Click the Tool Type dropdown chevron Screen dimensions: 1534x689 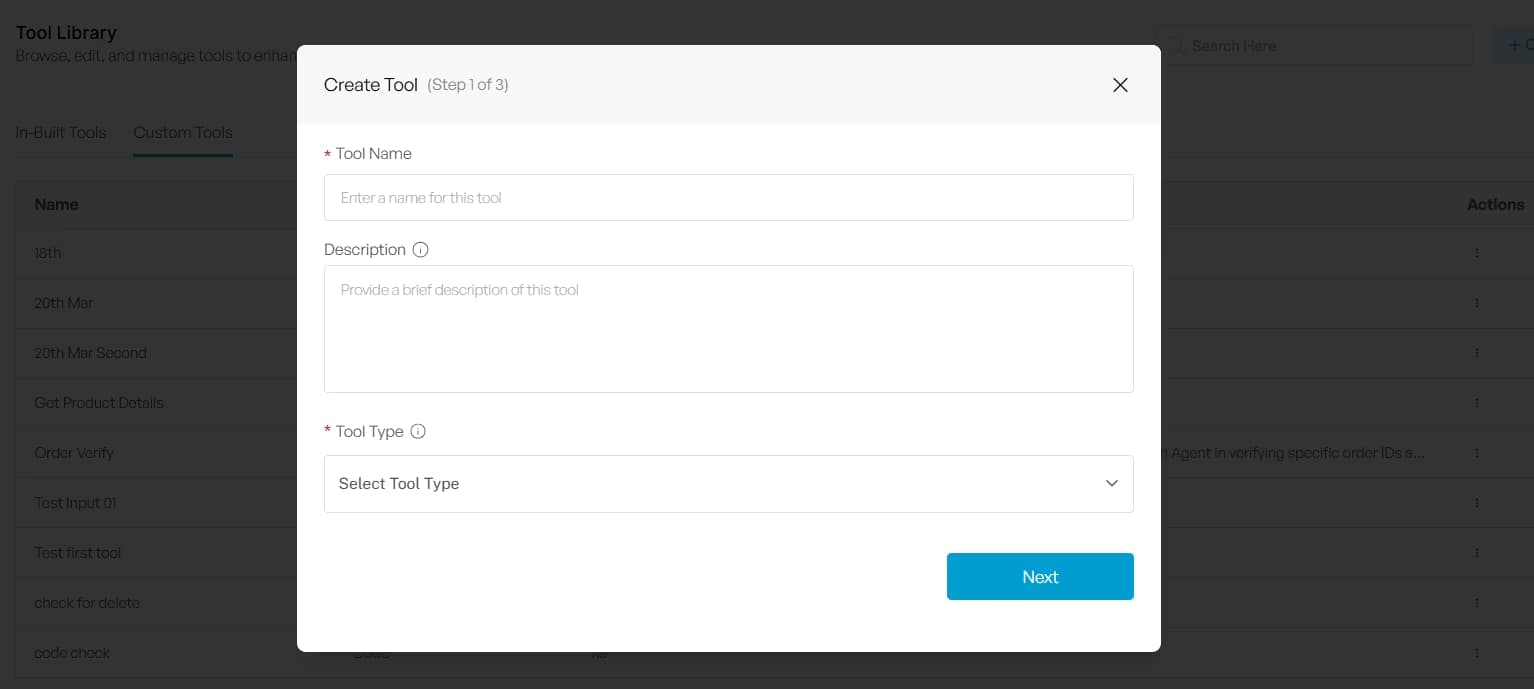(x=1111, y=484)
